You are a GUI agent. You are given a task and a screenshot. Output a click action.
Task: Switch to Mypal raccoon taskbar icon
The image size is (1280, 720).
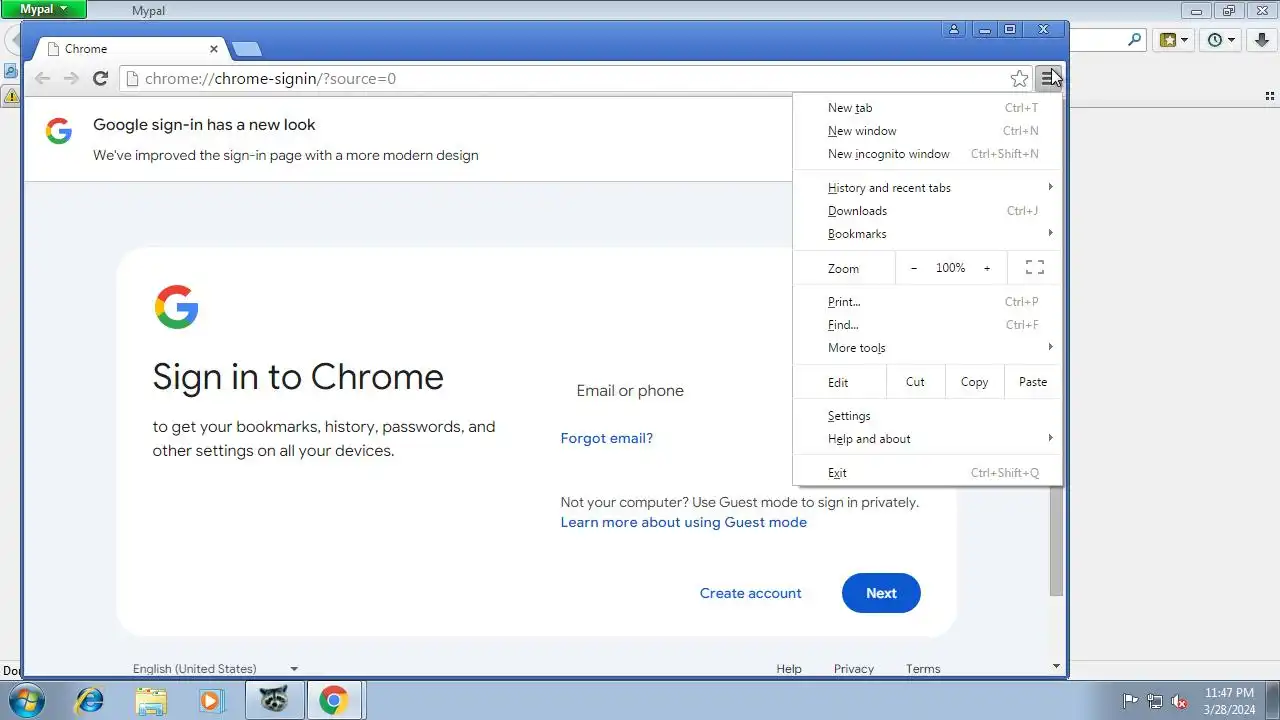coord(274,700)
